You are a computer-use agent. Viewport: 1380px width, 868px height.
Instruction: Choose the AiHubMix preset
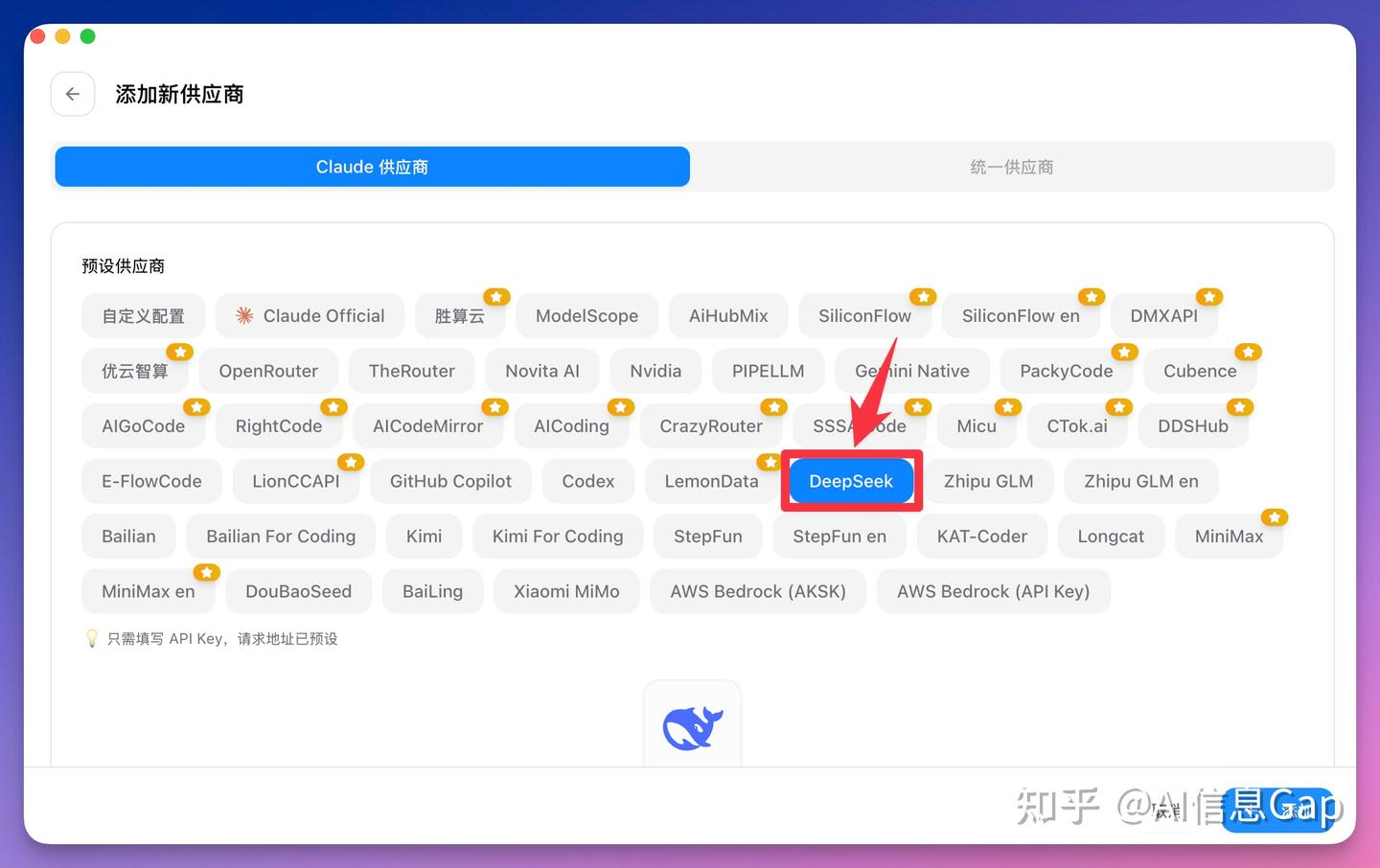click(x=728, y=316)
